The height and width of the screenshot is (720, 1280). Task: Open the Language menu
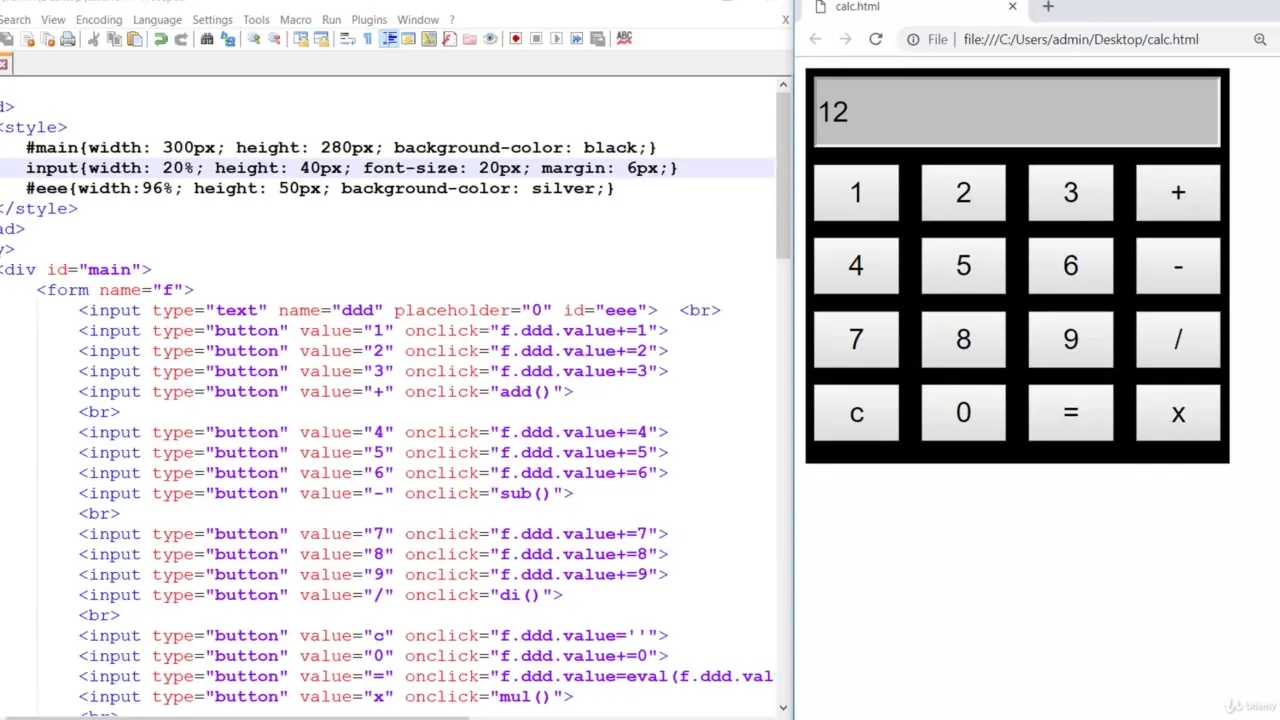click(157, 19)
